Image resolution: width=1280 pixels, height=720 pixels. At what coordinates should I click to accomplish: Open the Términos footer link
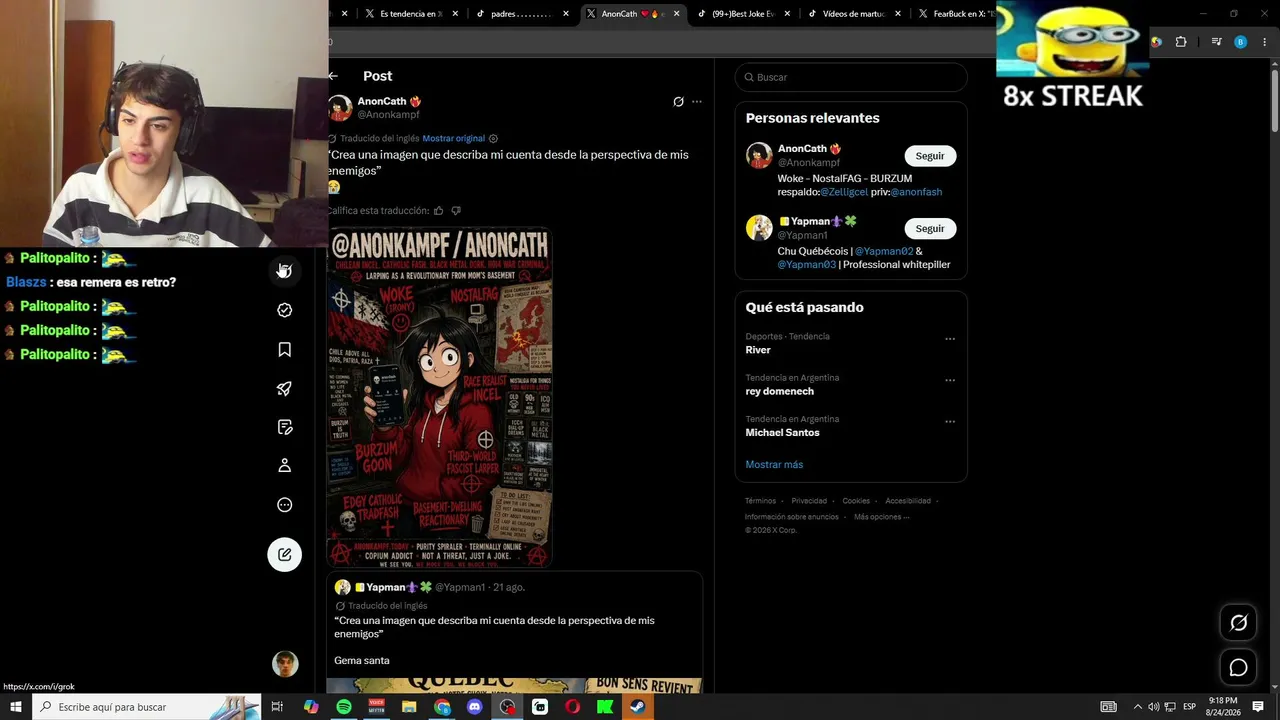pyautogui.click(x=760, y=501)
